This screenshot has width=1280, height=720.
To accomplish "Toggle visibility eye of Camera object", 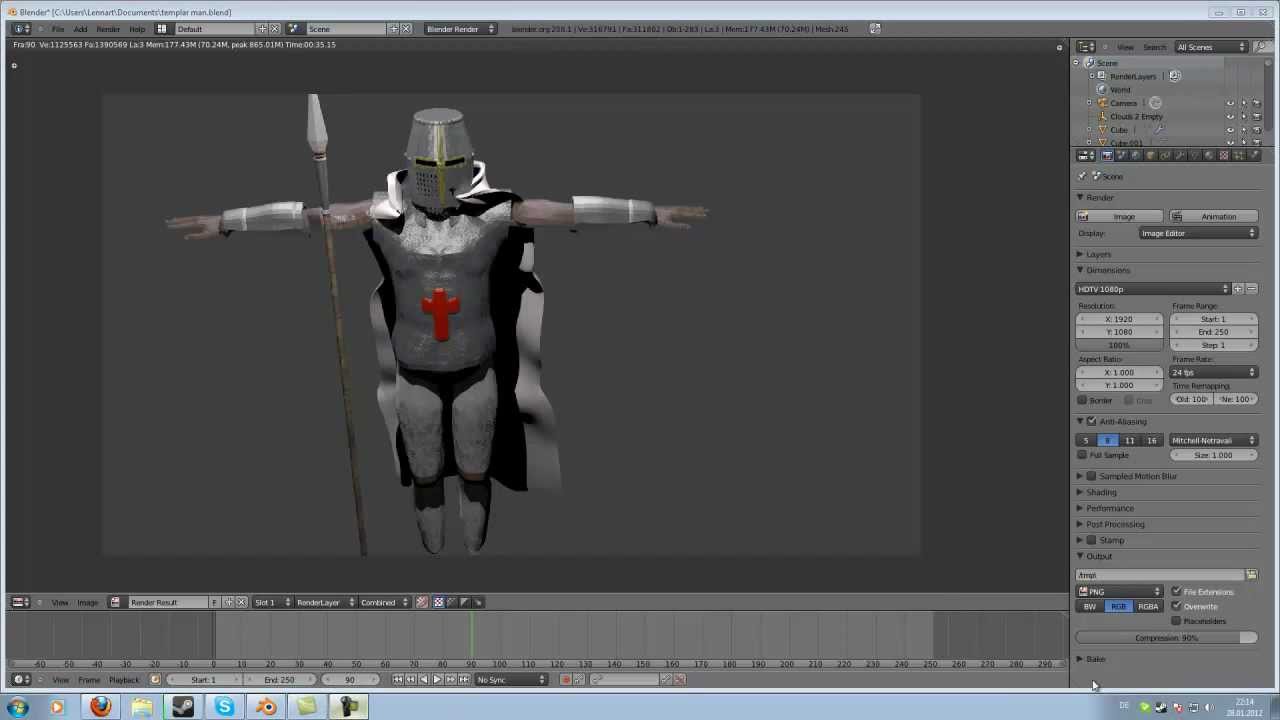I will (1230, 103).
